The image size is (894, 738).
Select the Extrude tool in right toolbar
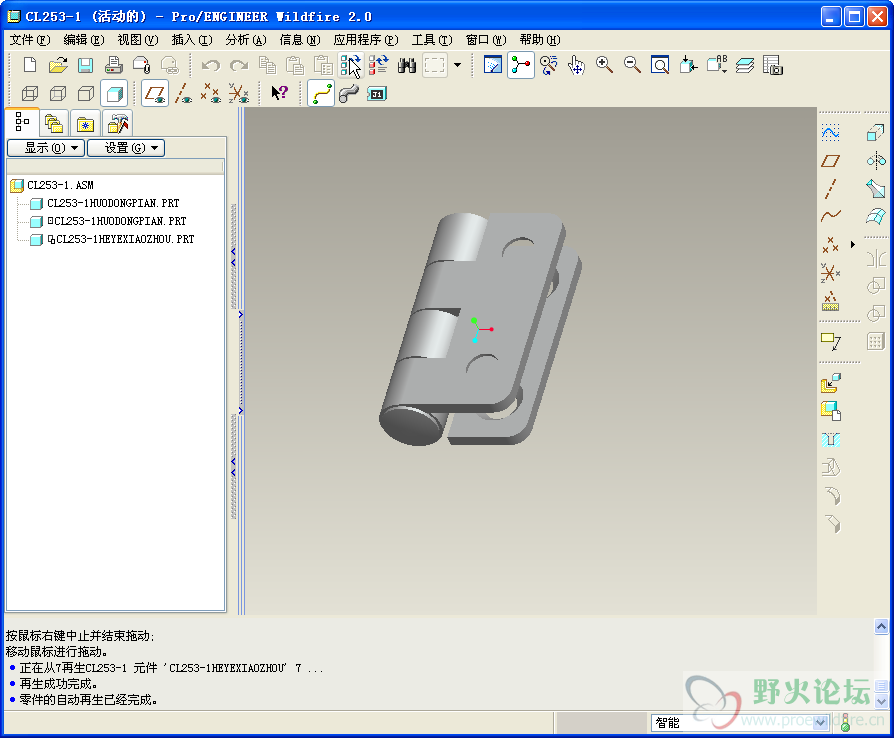click(x=875, y=132)
